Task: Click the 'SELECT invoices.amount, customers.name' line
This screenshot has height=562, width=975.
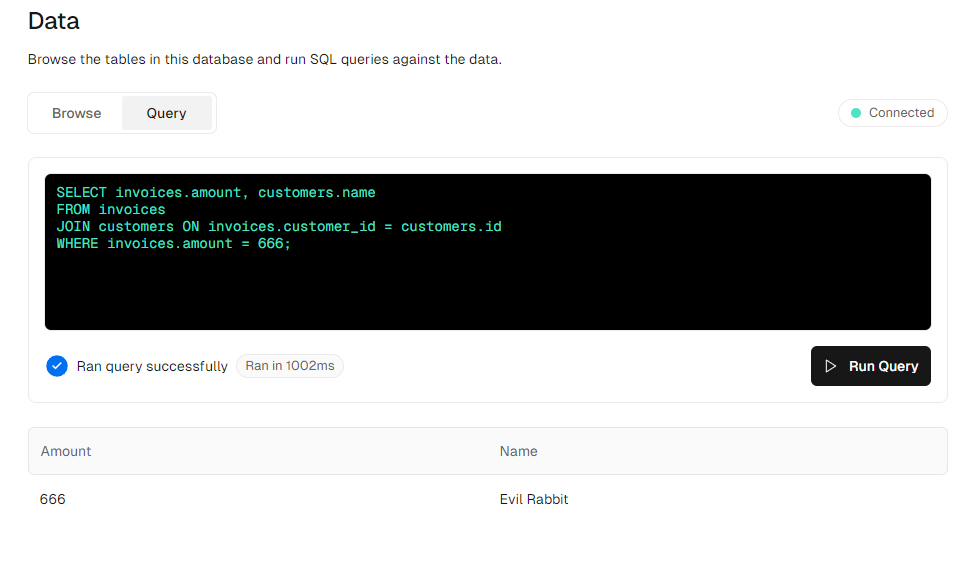Action: (216, 193)
